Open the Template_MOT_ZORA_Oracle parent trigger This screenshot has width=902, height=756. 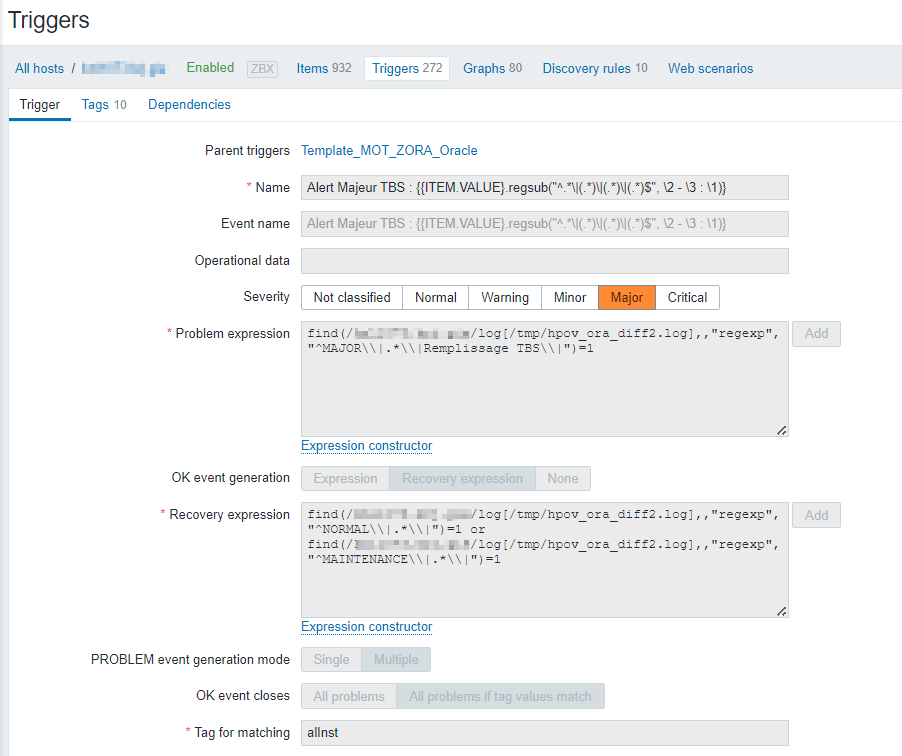coord(389,151)
